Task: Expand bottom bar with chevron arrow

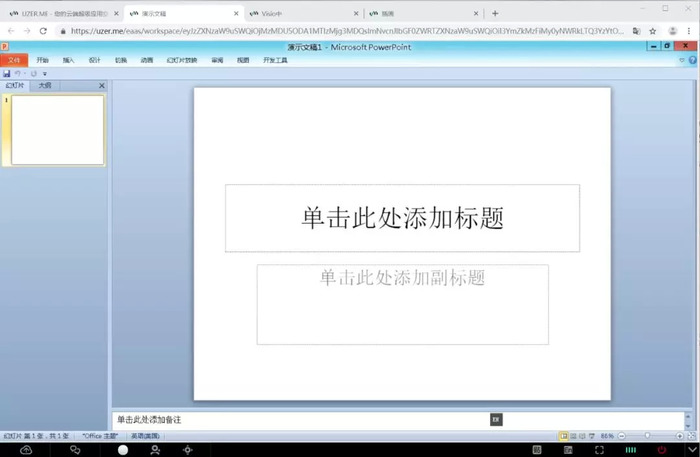Action: point(692,450)
